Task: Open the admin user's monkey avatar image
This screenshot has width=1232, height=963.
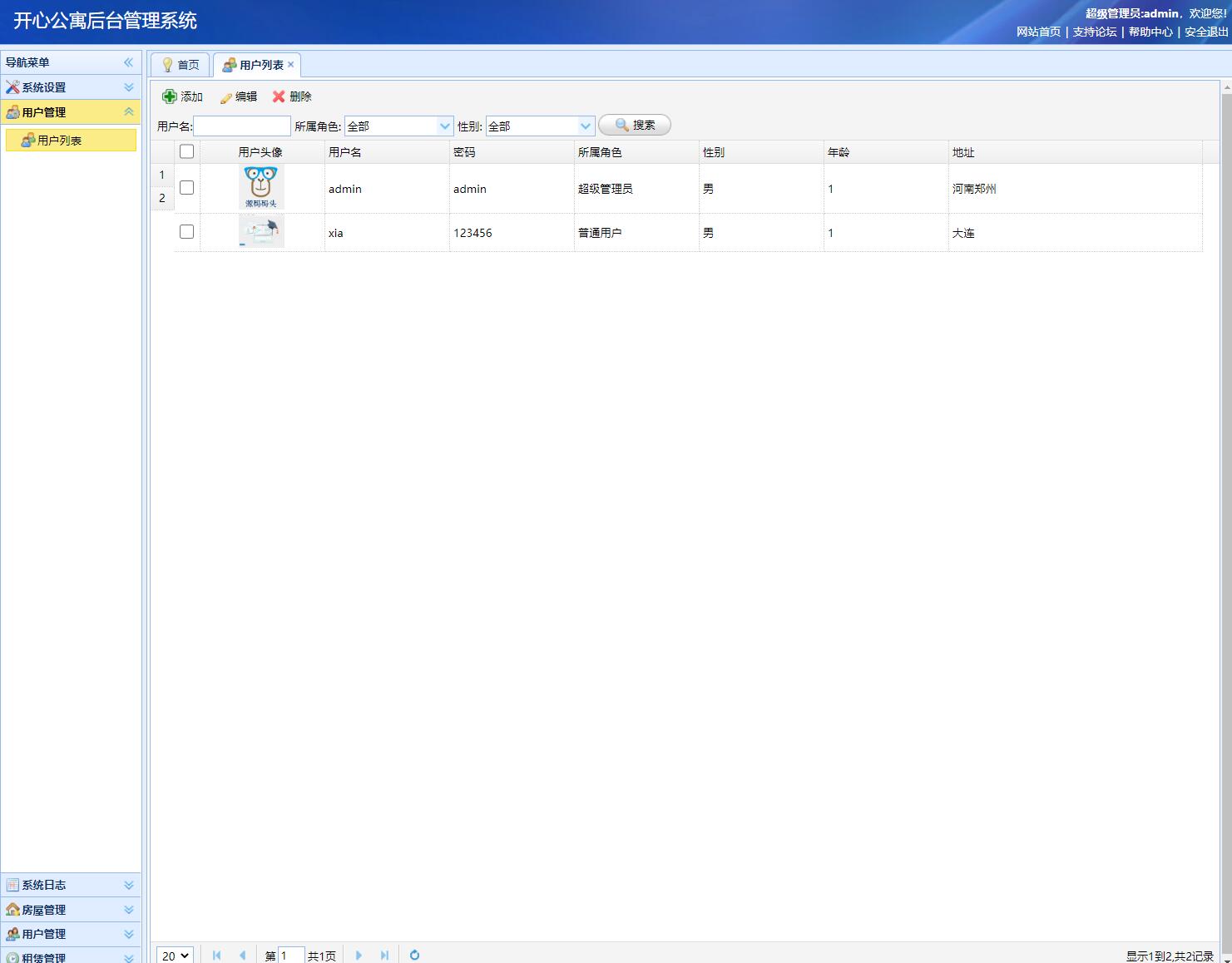Action: [x=261, y=187]
